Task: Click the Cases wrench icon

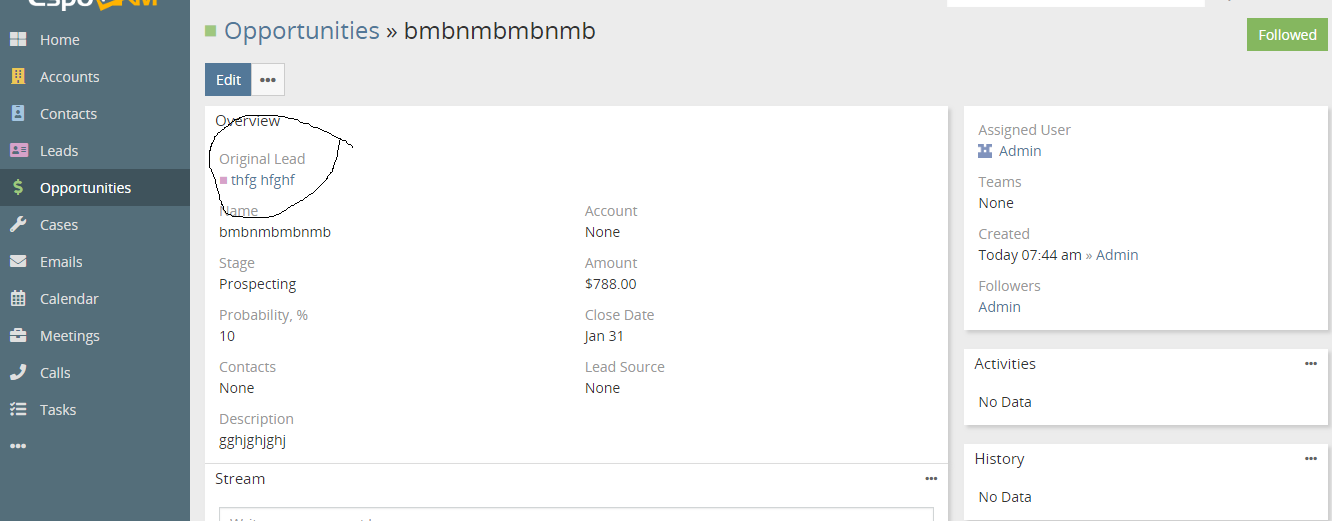Action: [x=18, y=225]
